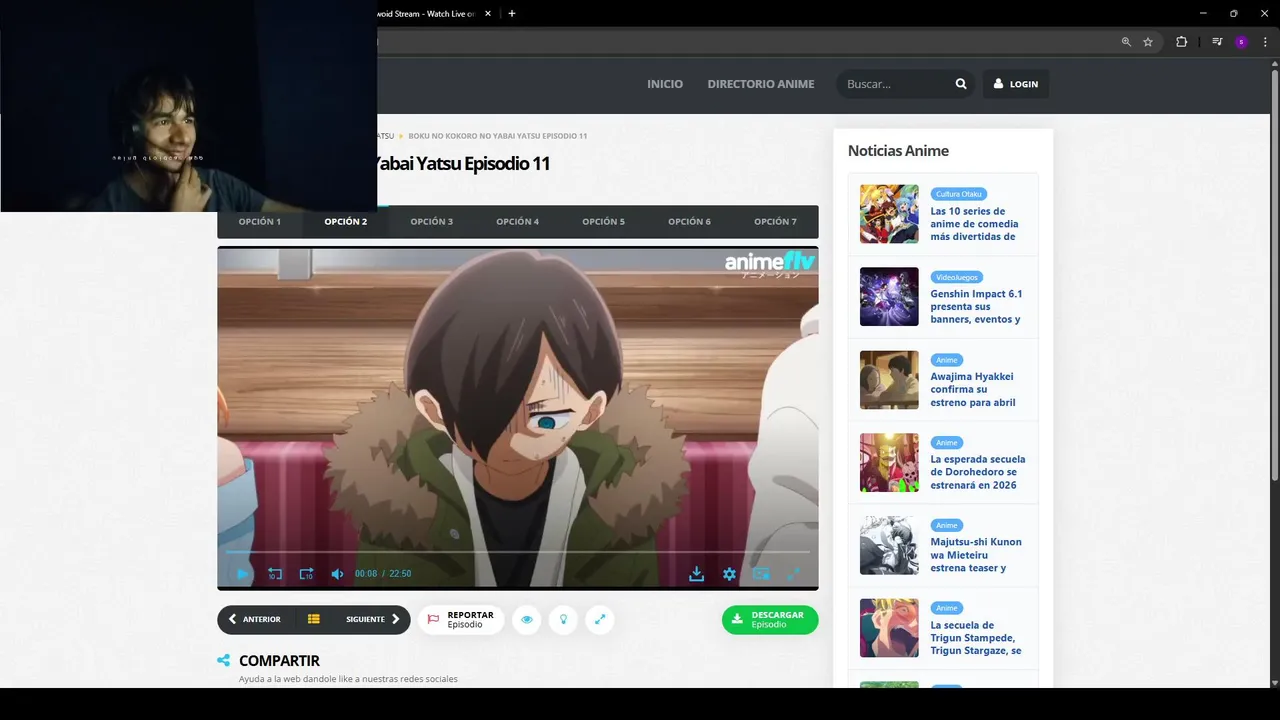
Task: Go to next episode with SIGUIENTE
Action: click(x=373, y=619)
